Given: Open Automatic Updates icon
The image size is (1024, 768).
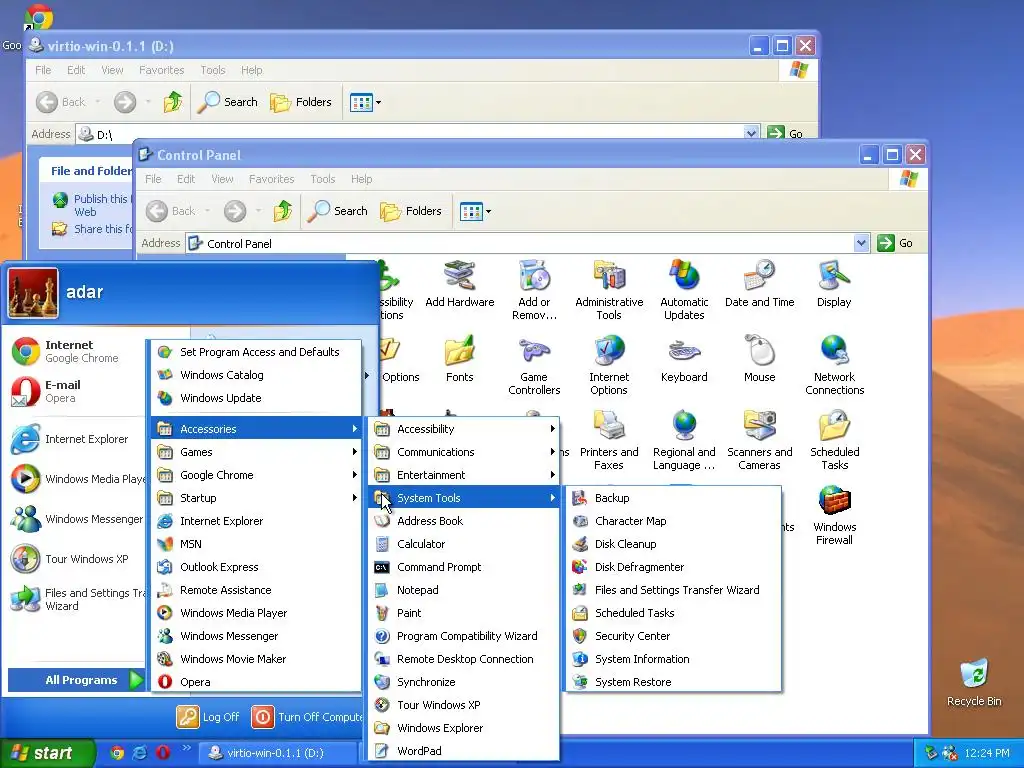Looking at the screenshot, I should click(x=684, y=291).
